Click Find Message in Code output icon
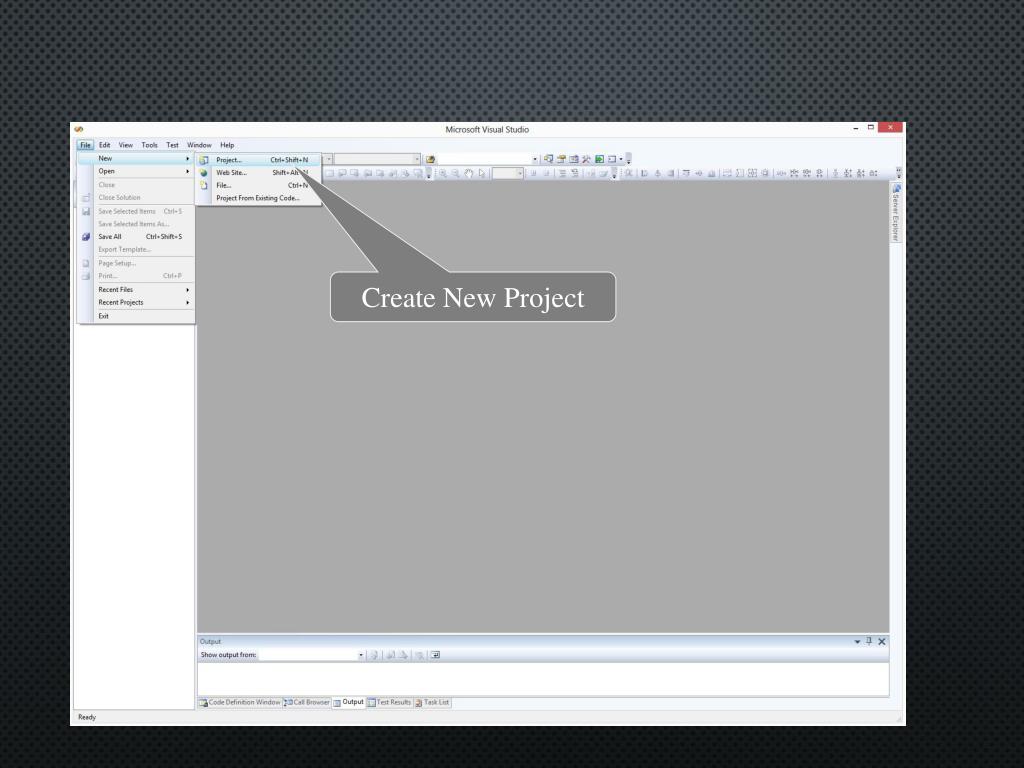 pos(375,655)
